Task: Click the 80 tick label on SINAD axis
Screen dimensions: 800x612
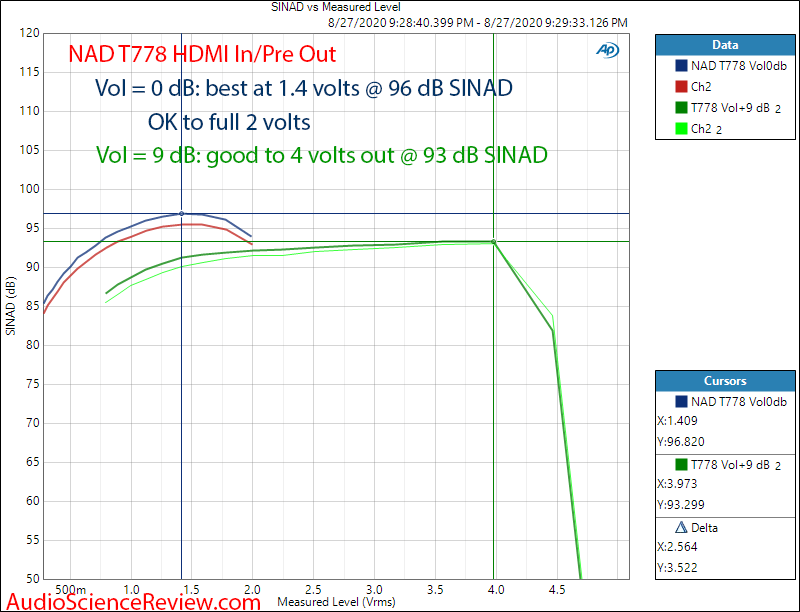Action: [33, 345]
